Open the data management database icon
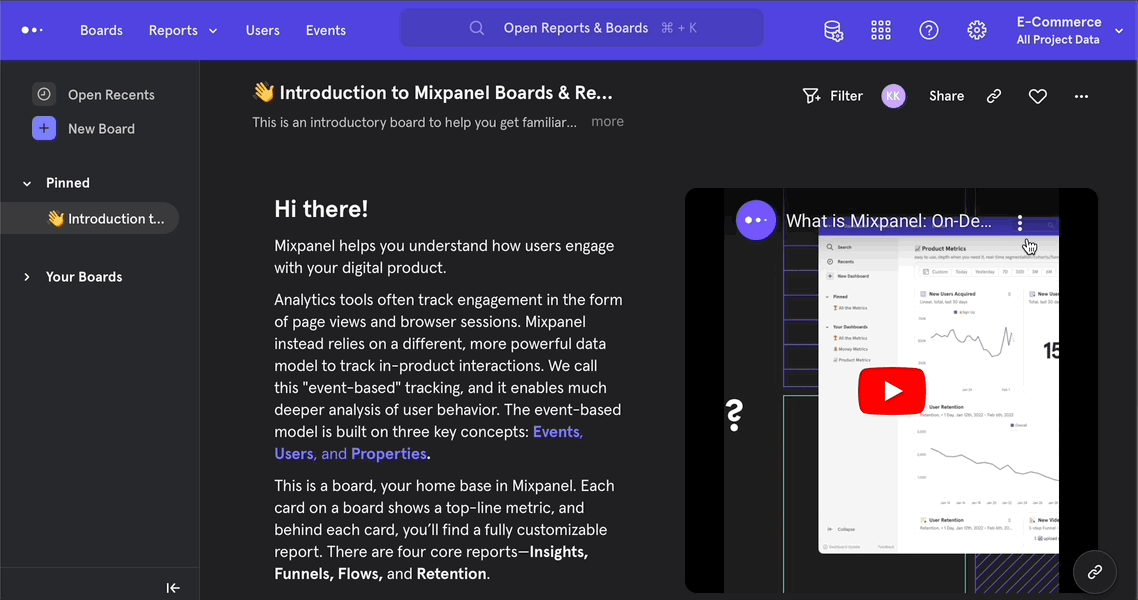Screen dimensions: 1138x600 tap(833, 30)
